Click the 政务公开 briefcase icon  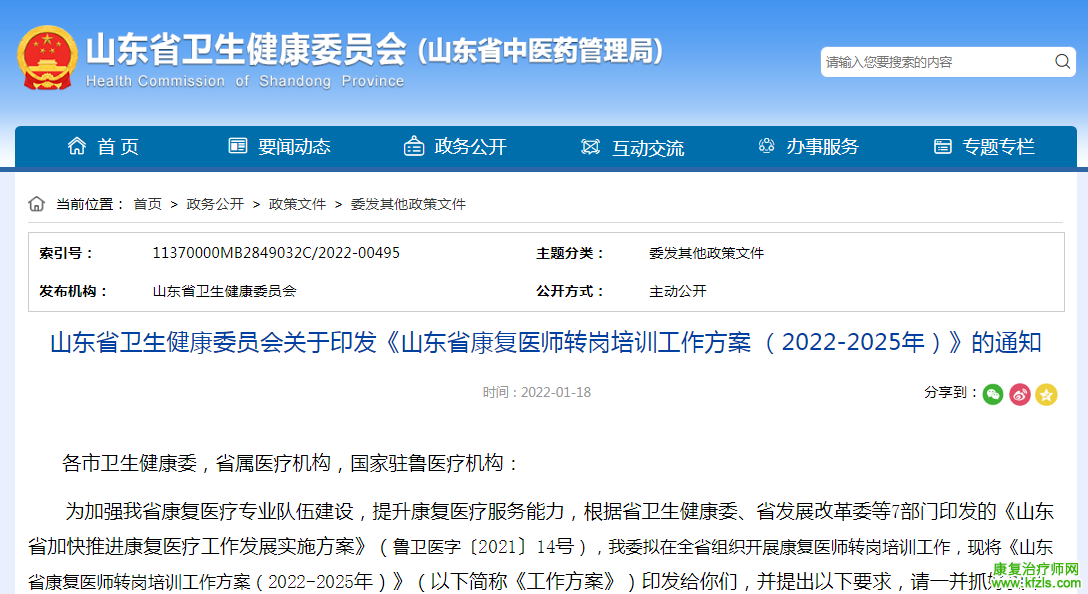(414, 147)
